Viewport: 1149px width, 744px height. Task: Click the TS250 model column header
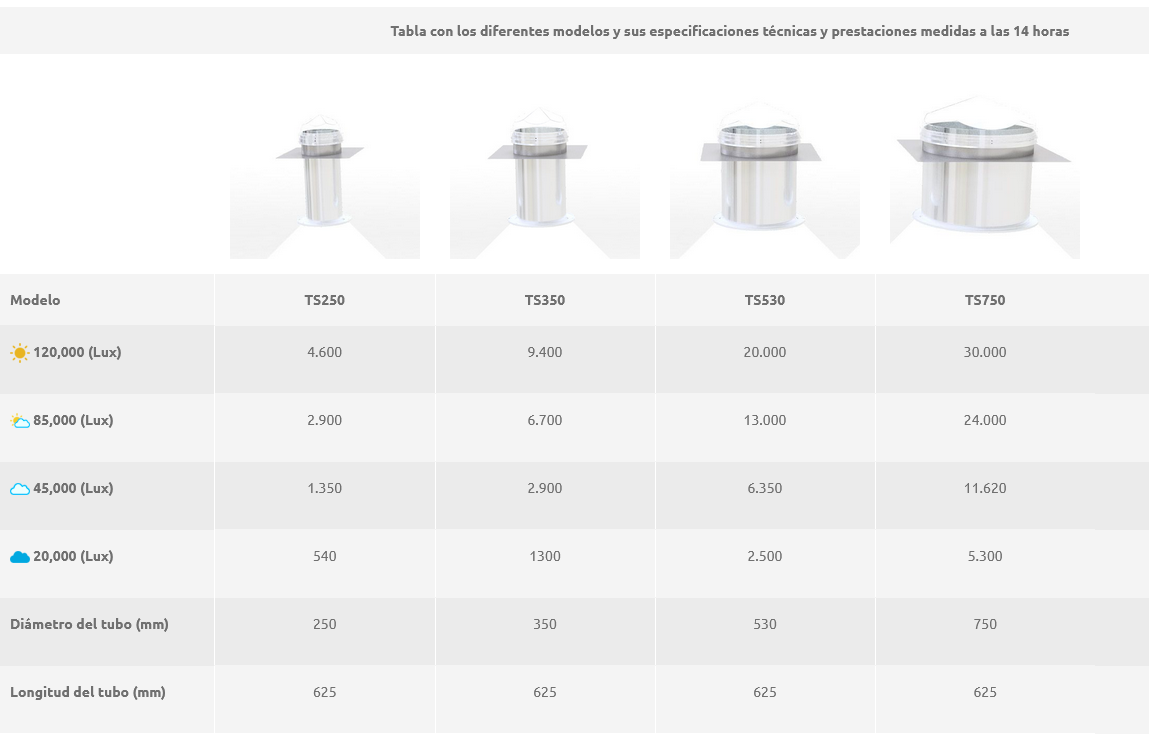pyautogui.click(x=325, y=300)
